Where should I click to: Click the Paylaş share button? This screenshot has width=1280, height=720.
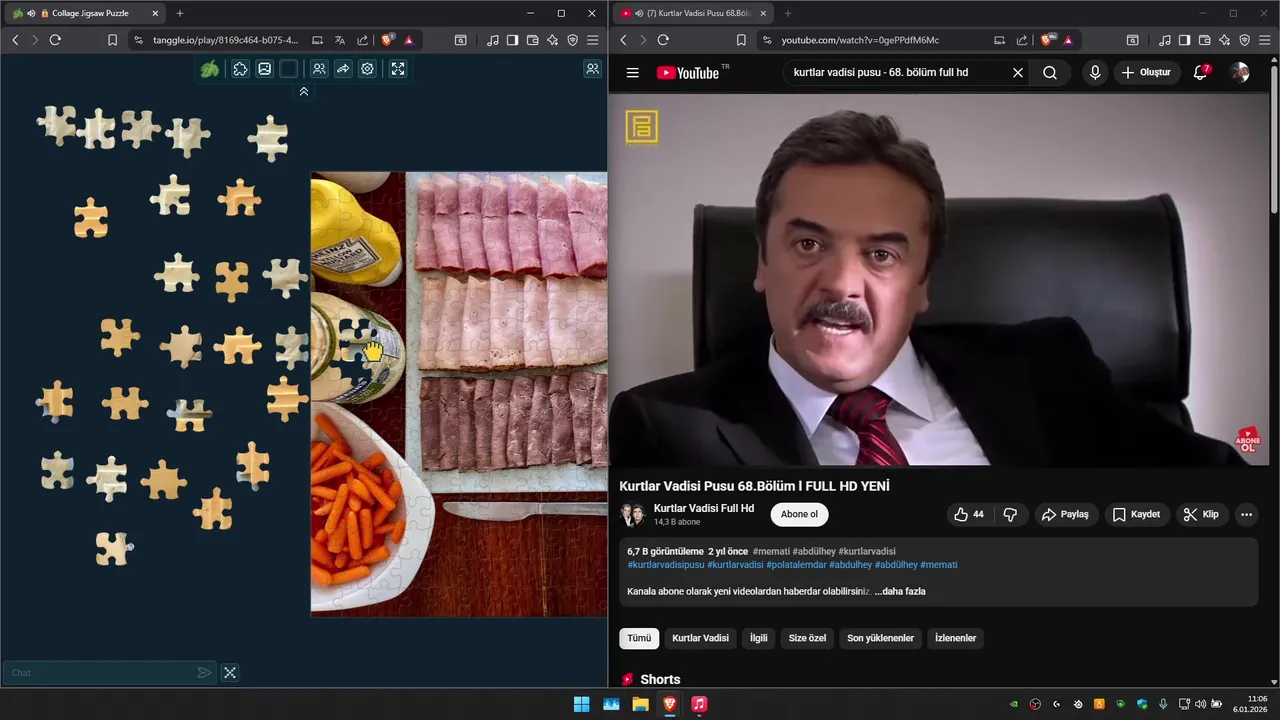[x=1065, y=514]
